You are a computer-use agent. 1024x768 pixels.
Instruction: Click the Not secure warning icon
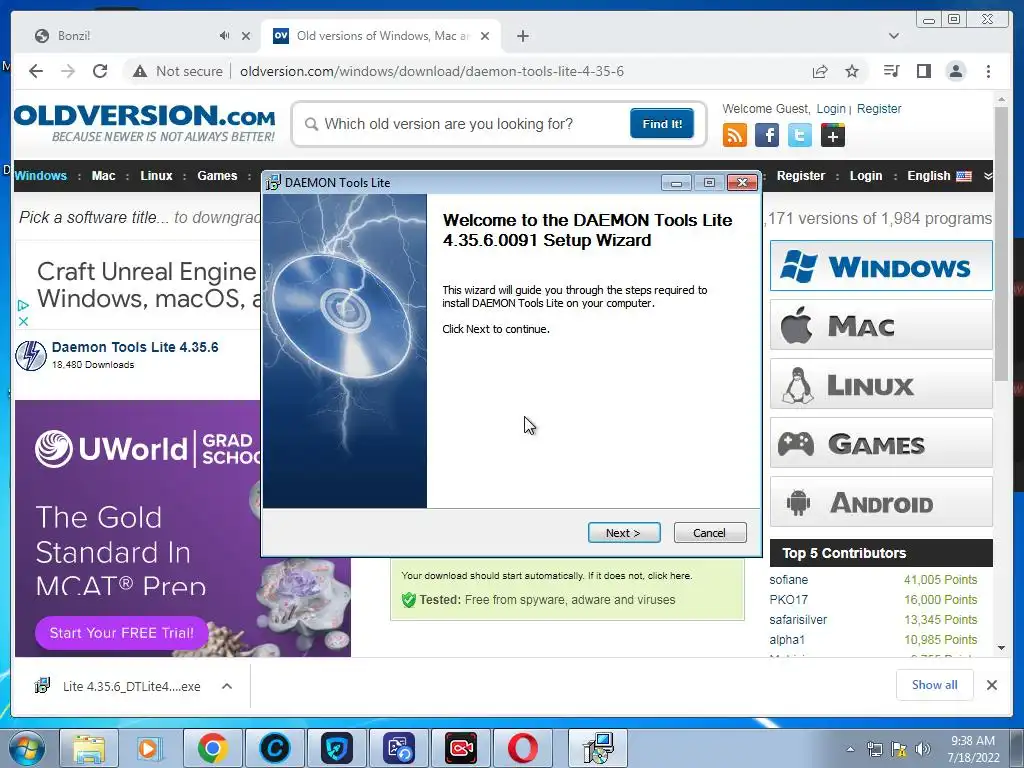click(x=140, y=71)
